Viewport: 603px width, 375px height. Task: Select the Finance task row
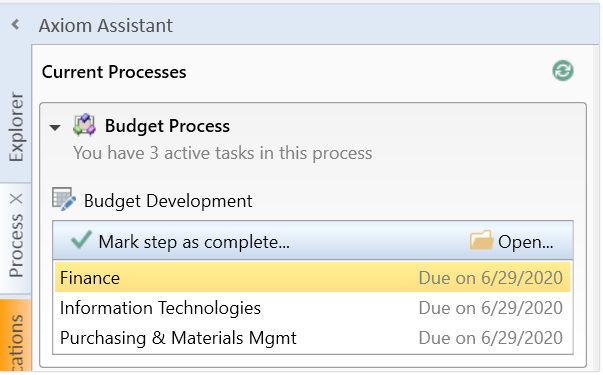[x=313, y=277]
